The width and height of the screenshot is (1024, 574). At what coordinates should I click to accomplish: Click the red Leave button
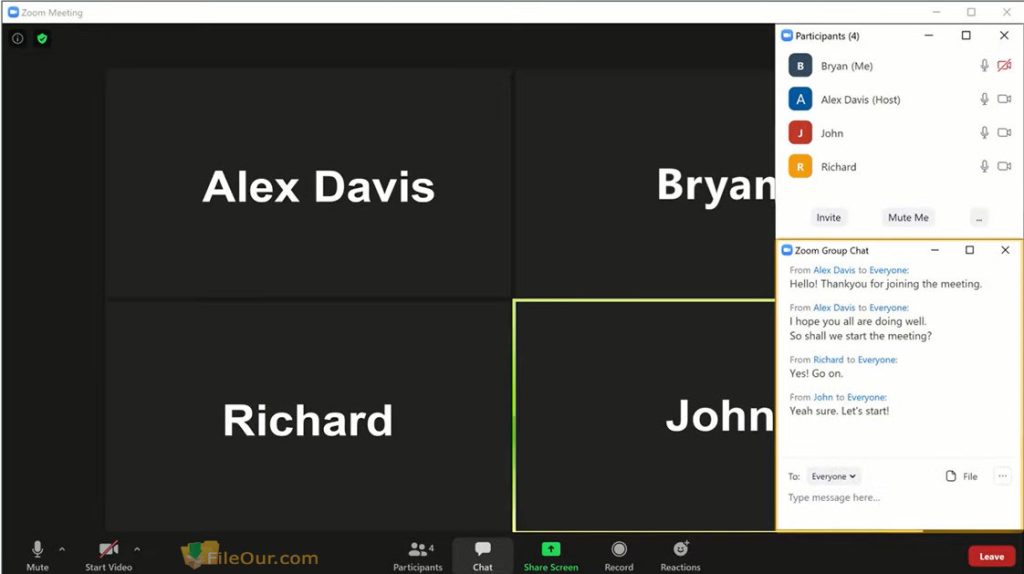pyautogui.click(x=991, y=557)
